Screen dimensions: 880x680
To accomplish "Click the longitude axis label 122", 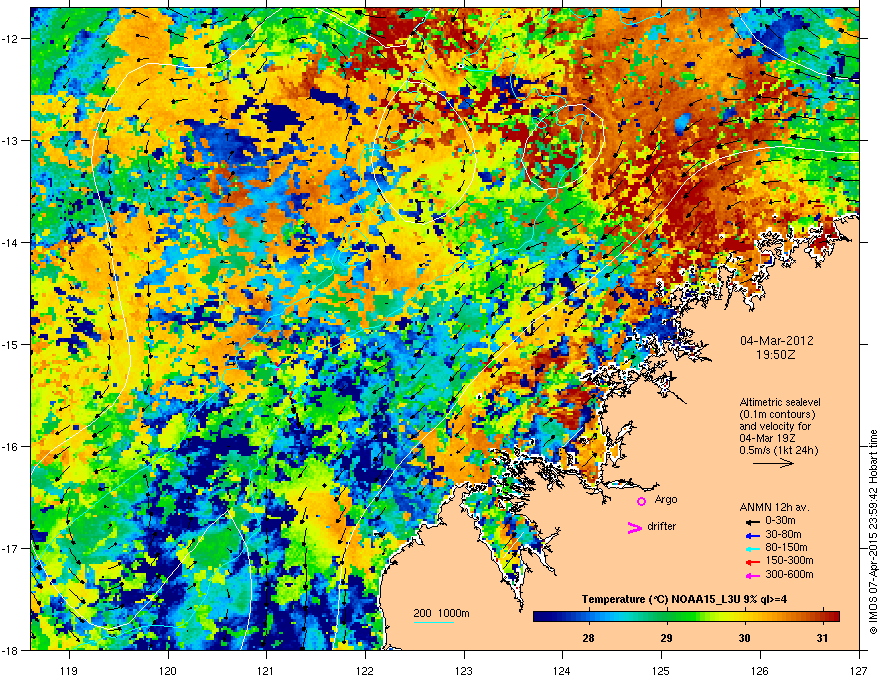I will coord(365,670).
